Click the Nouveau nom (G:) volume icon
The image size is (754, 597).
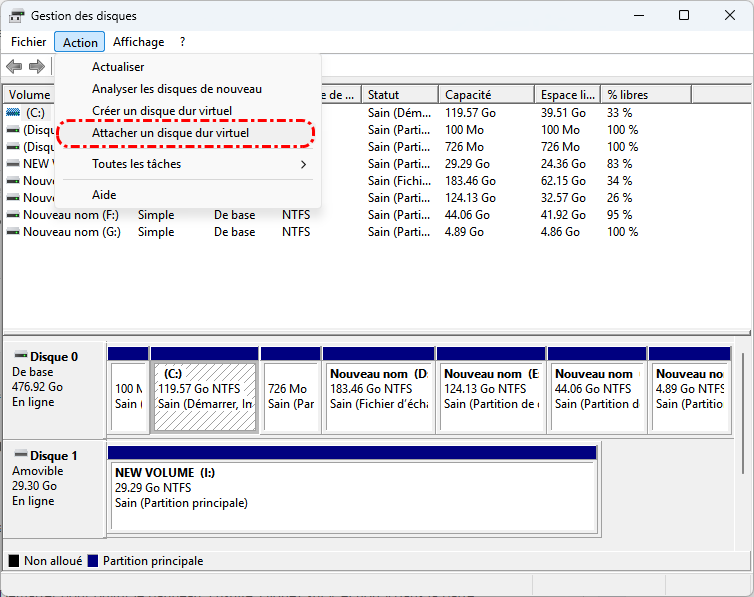pos(13,232)
